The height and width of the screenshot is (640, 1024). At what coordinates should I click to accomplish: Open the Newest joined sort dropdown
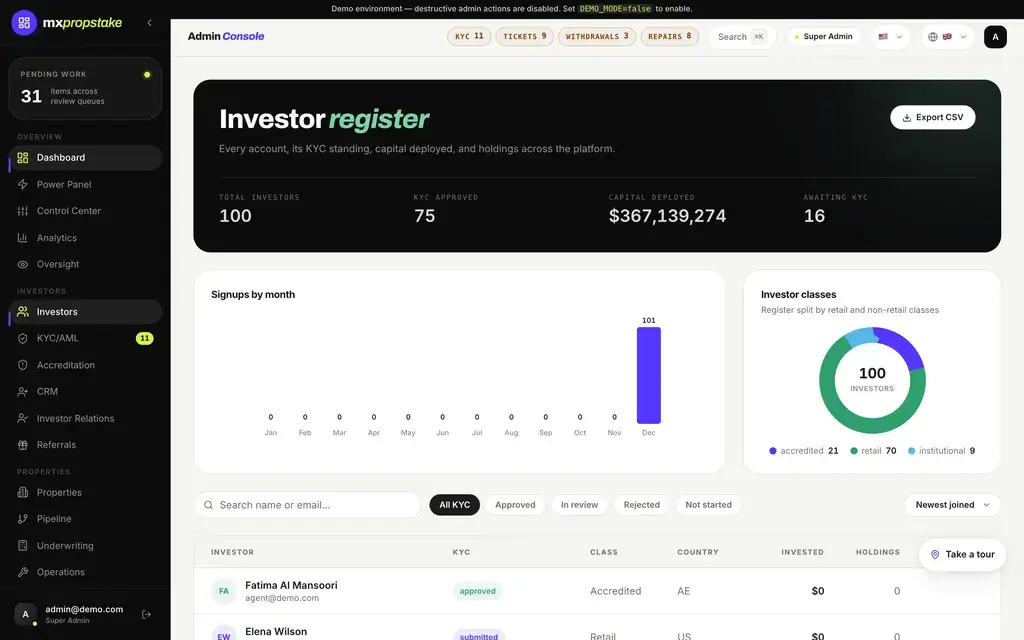(x=952, y=505)
